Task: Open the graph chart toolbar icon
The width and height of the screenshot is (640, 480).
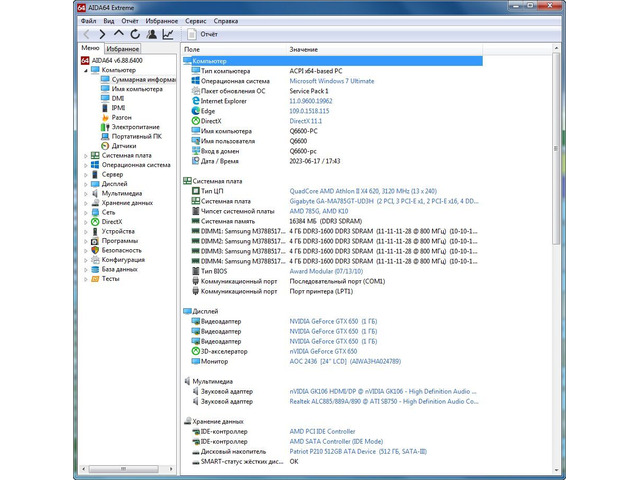Action: pyautogui.click(x=168, y=34)
